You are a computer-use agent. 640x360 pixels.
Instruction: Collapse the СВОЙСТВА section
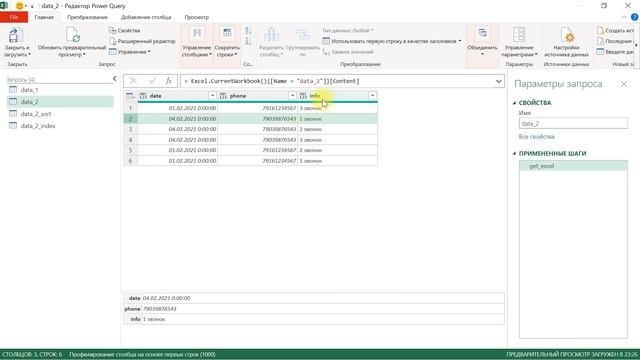click(514, 103)
